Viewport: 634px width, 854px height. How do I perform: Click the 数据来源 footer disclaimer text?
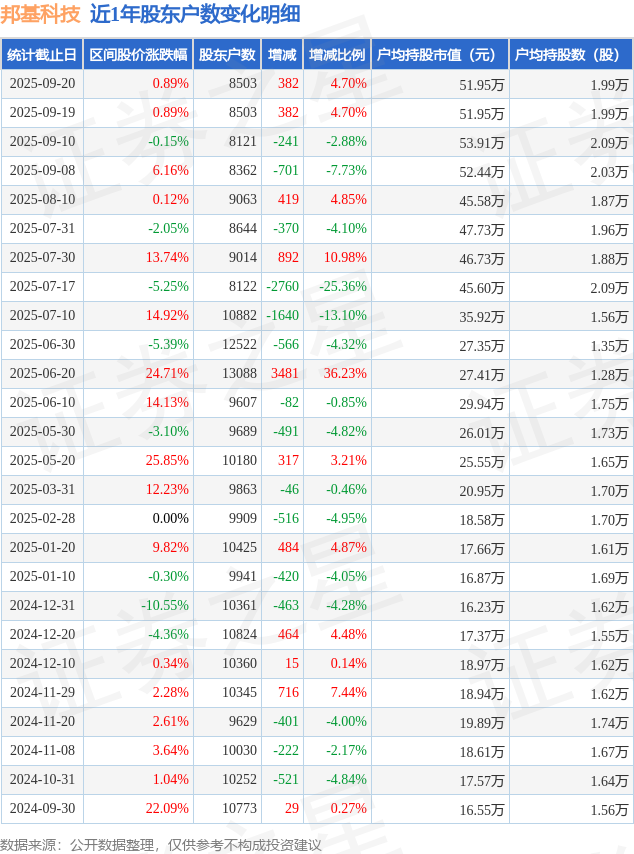tap(161, 845)
